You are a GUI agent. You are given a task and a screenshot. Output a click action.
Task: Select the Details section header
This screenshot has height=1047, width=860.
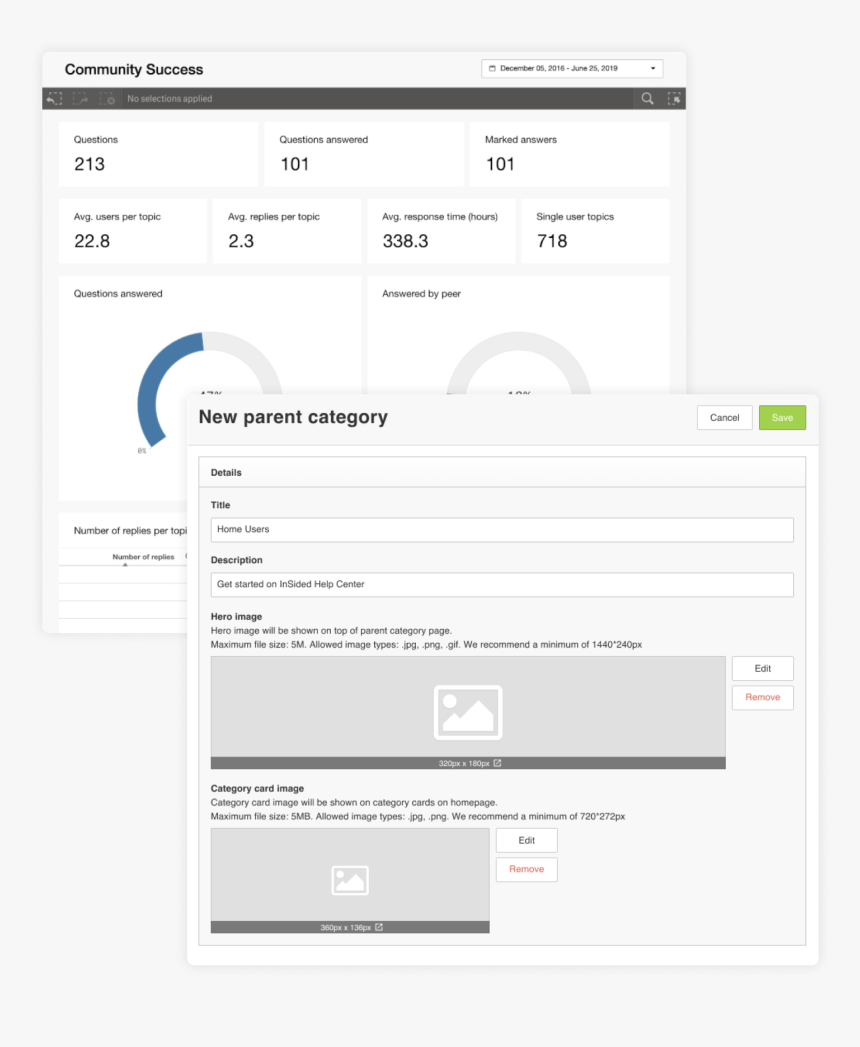click(225, 472)
